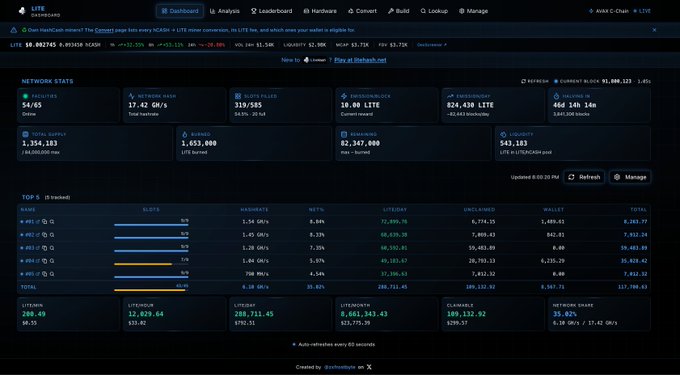Click the Claimable 109,132.92 card
The image size is (680, 375).
[493, 314]
